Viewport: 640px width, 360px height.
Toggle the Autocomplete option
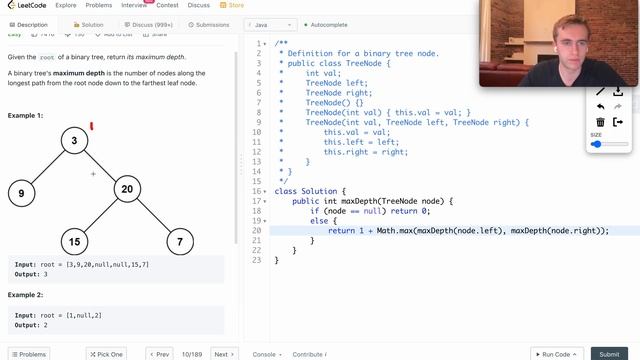[x=326, y=25]
